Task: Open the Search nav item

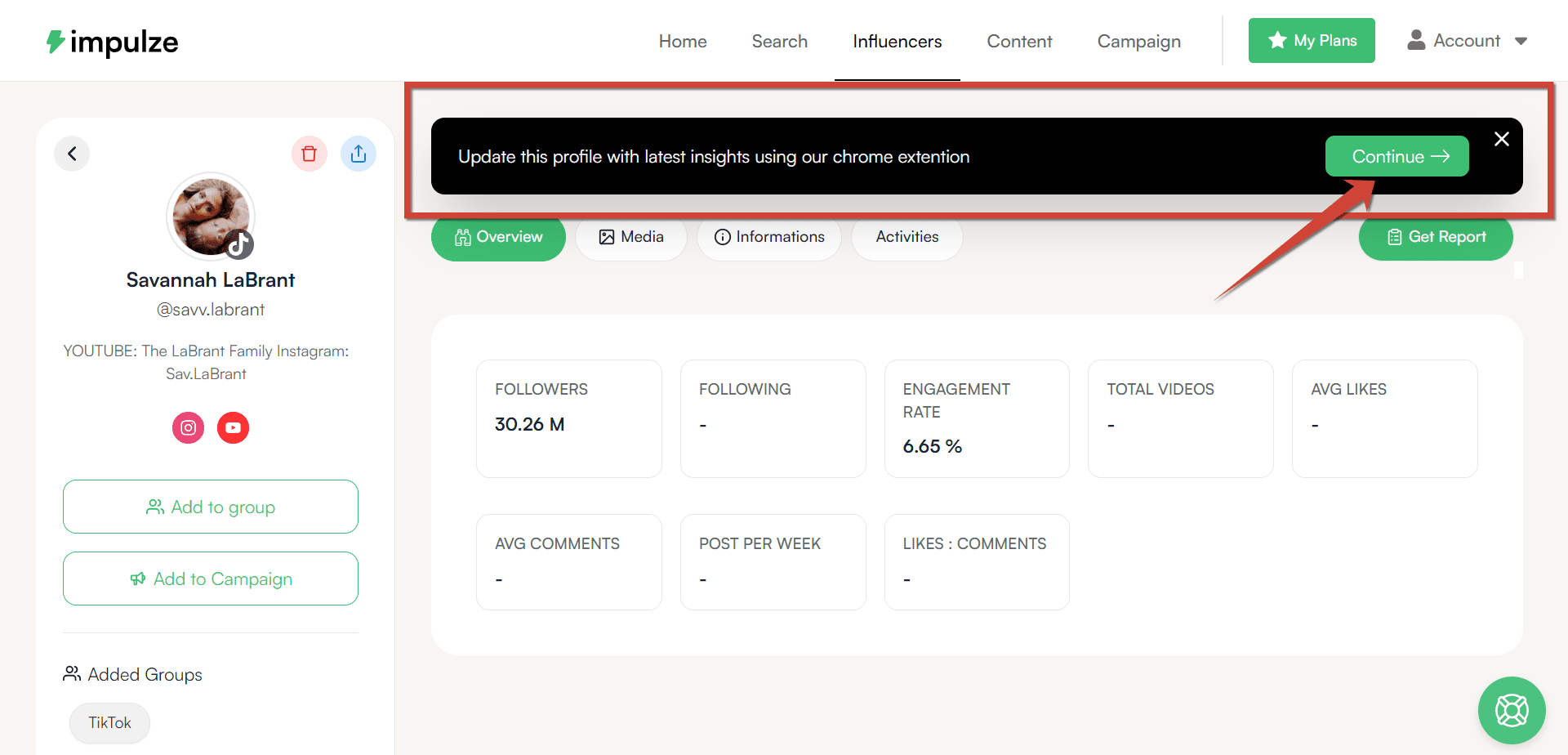Action: point(780,41)
